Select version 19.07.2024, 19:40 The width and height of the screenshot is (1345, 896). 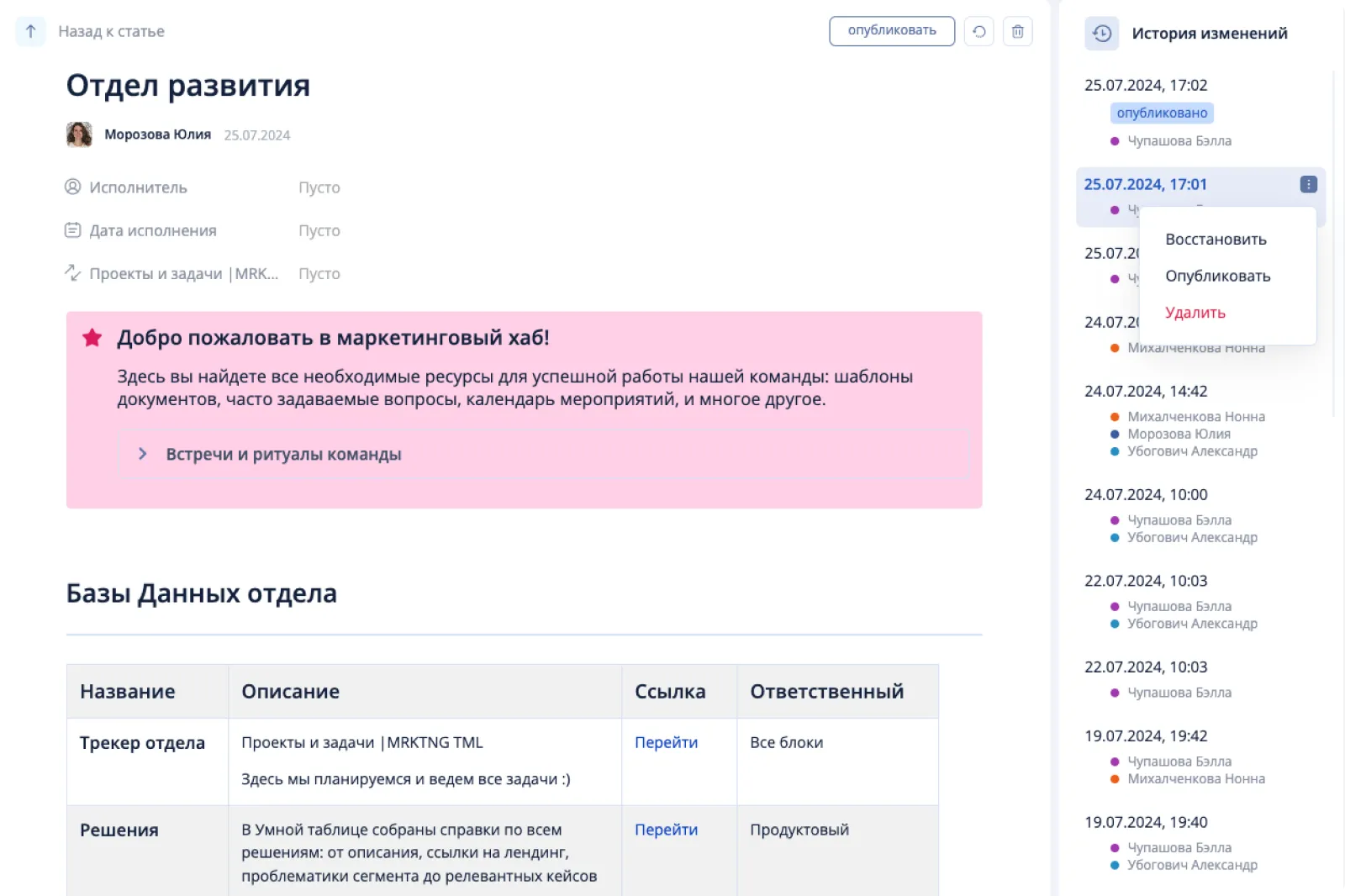coord(1145,822)
